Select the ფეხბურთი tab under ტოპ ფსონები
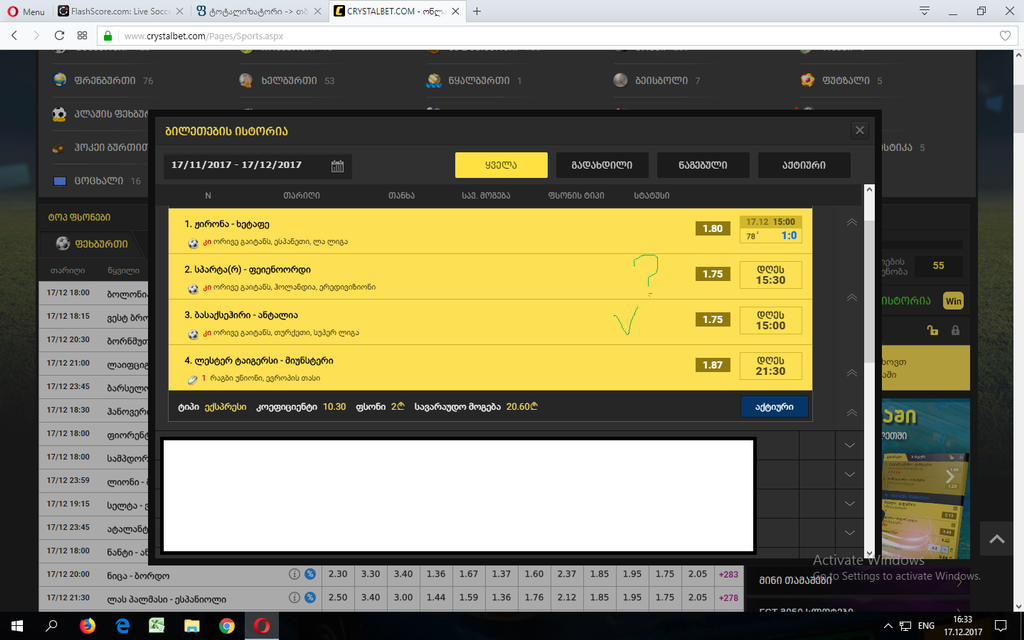Viewport: 1024px width, 640px height. tap(93, 244)
